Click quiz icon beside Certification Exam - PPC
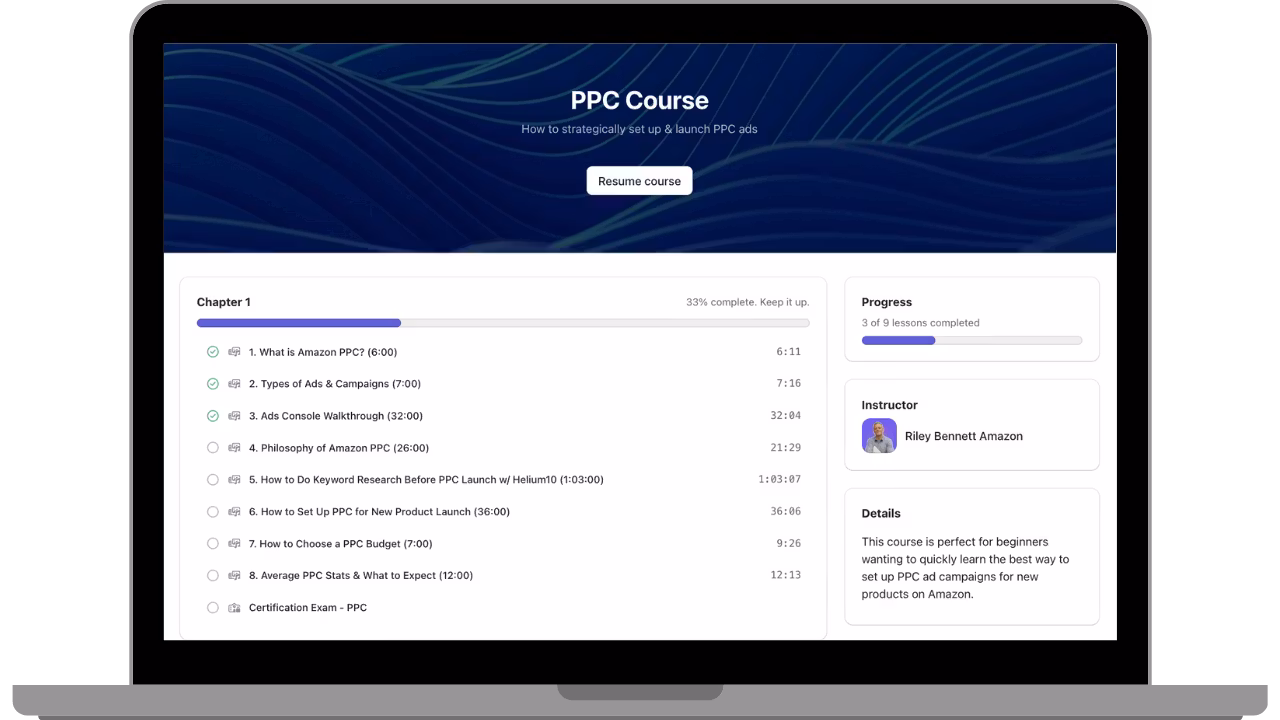The image size is (1280, 720). (x=234, y=608)
